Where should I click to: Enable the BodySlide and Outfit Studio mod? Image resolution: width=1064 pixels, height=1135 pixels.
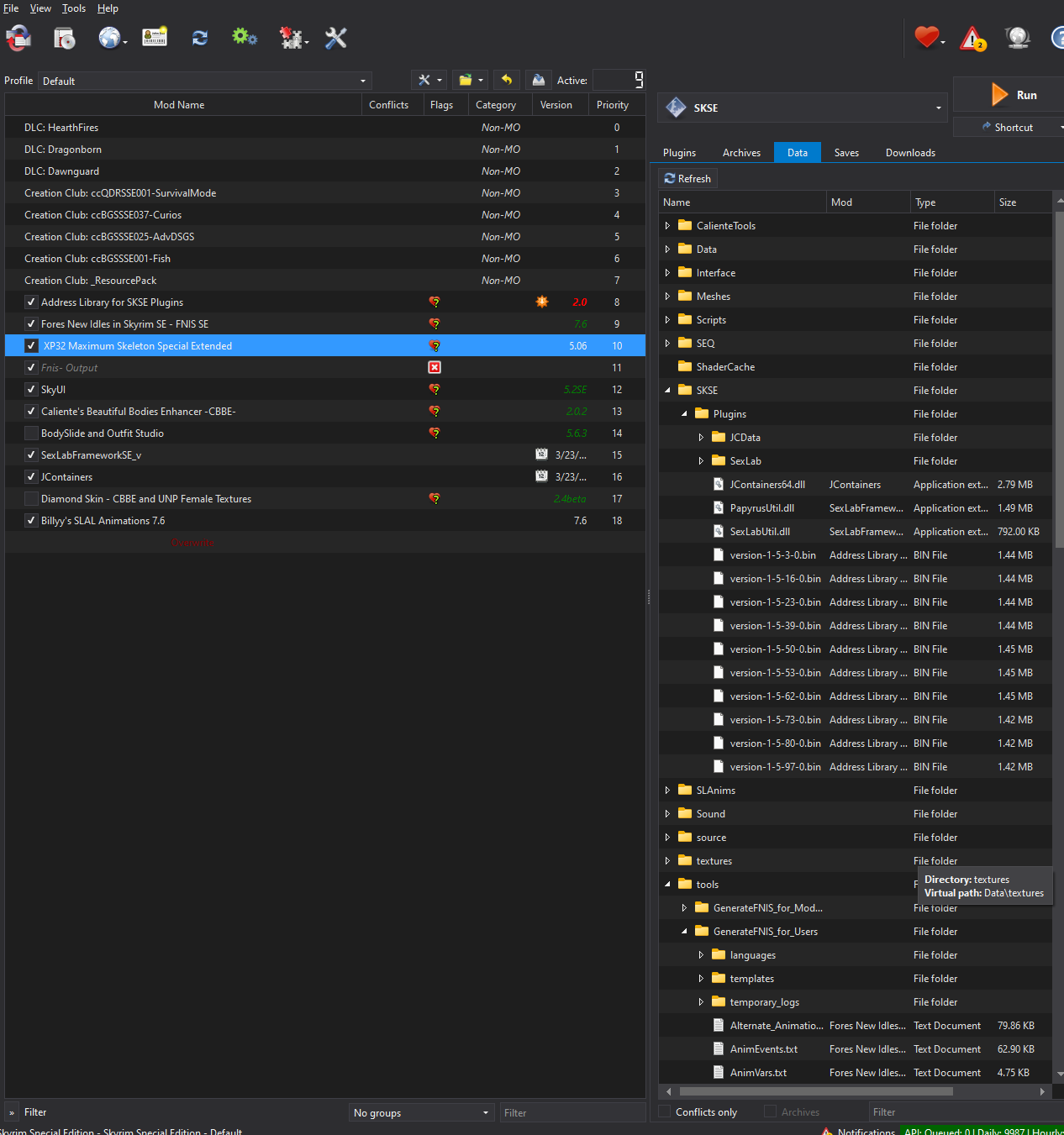point(31,433)
